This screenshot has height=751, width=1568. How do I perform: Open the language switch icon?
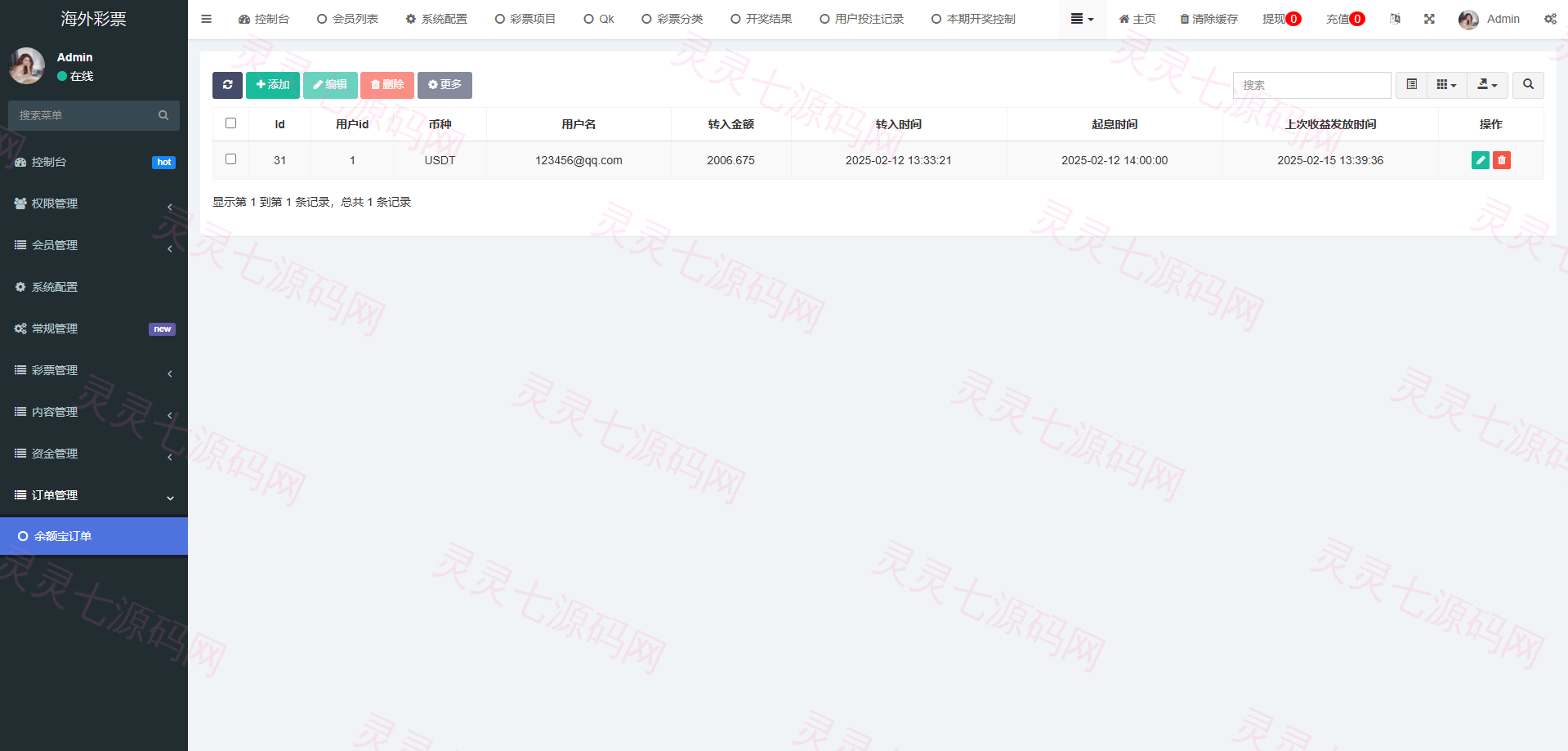(x=1395, y=19)
